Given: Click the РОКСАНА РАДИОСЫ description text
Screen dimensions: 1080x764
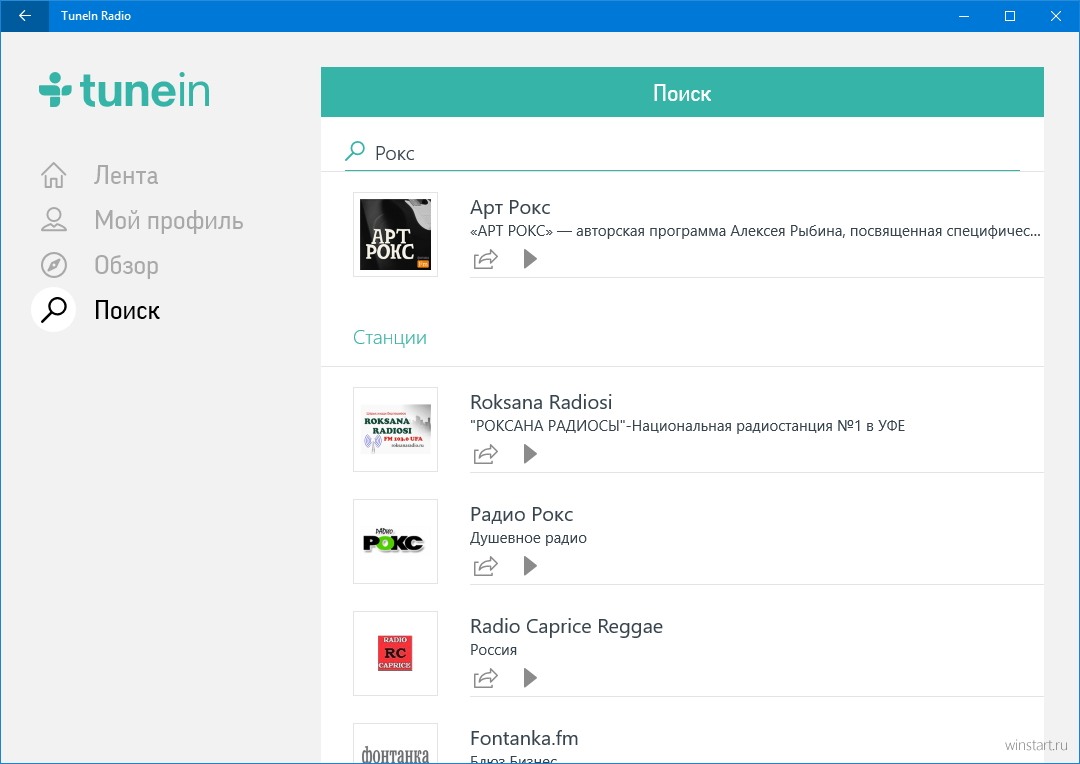Looking at the screenshot, I should tap(687, 426).
